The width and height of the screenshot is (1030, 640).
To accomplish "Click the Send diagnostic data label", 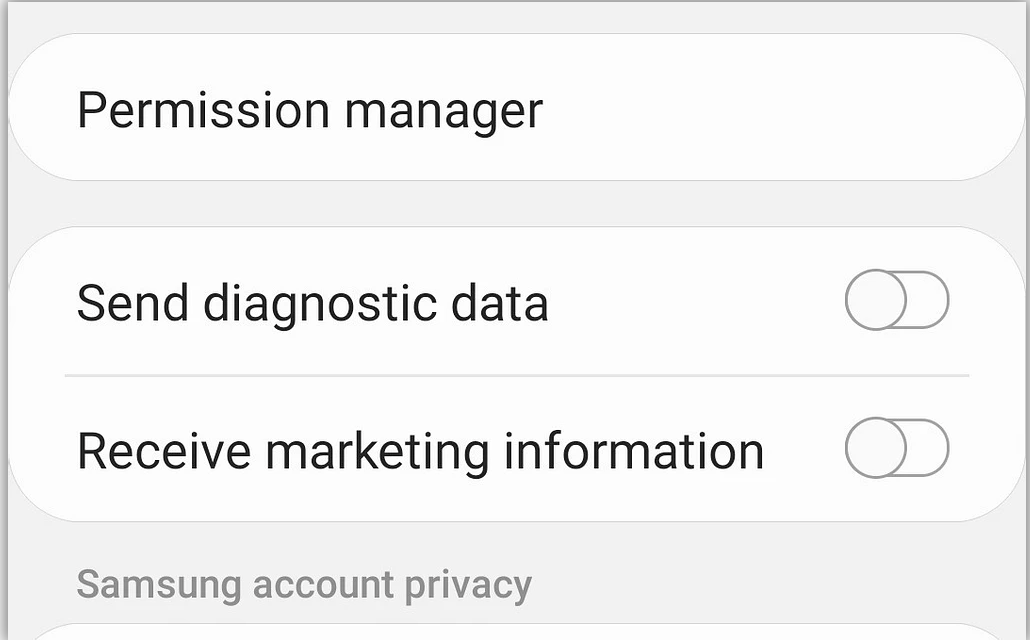I will click(312, 302).
